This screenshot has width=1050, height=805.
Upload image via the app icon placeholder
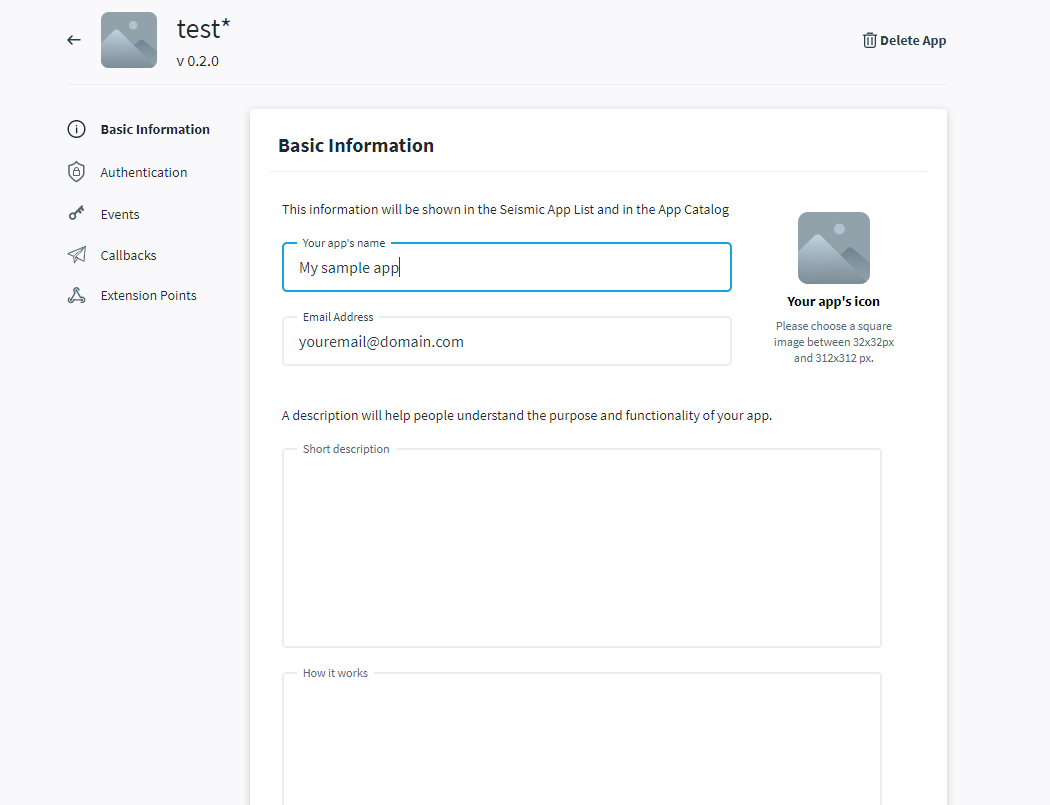834,248
